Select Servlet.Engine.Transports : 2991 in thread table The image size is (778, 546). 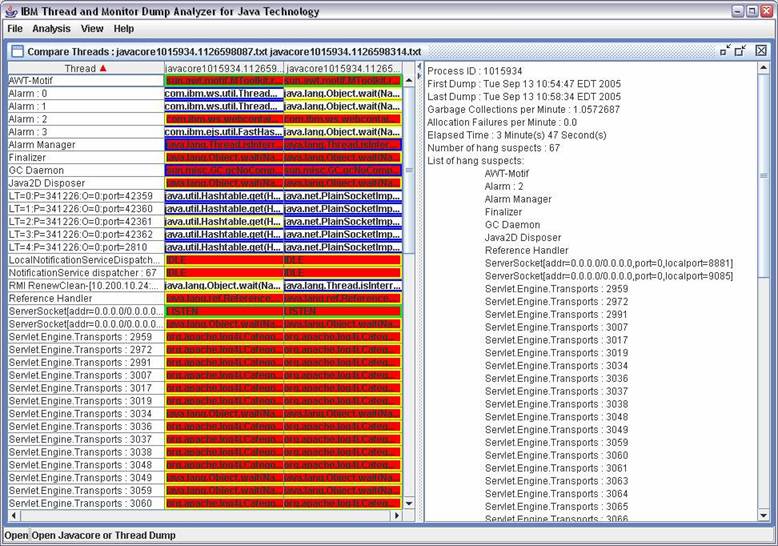click(x=205, y=363)
